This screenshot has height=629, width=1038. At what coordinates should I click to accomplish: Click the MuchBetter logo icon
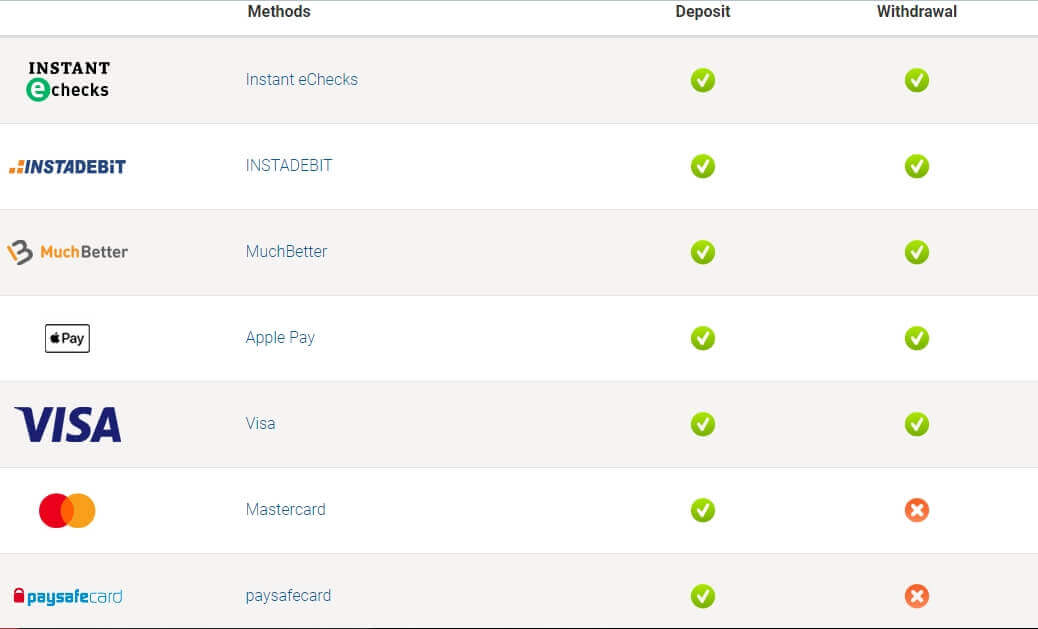coord(68,252)
